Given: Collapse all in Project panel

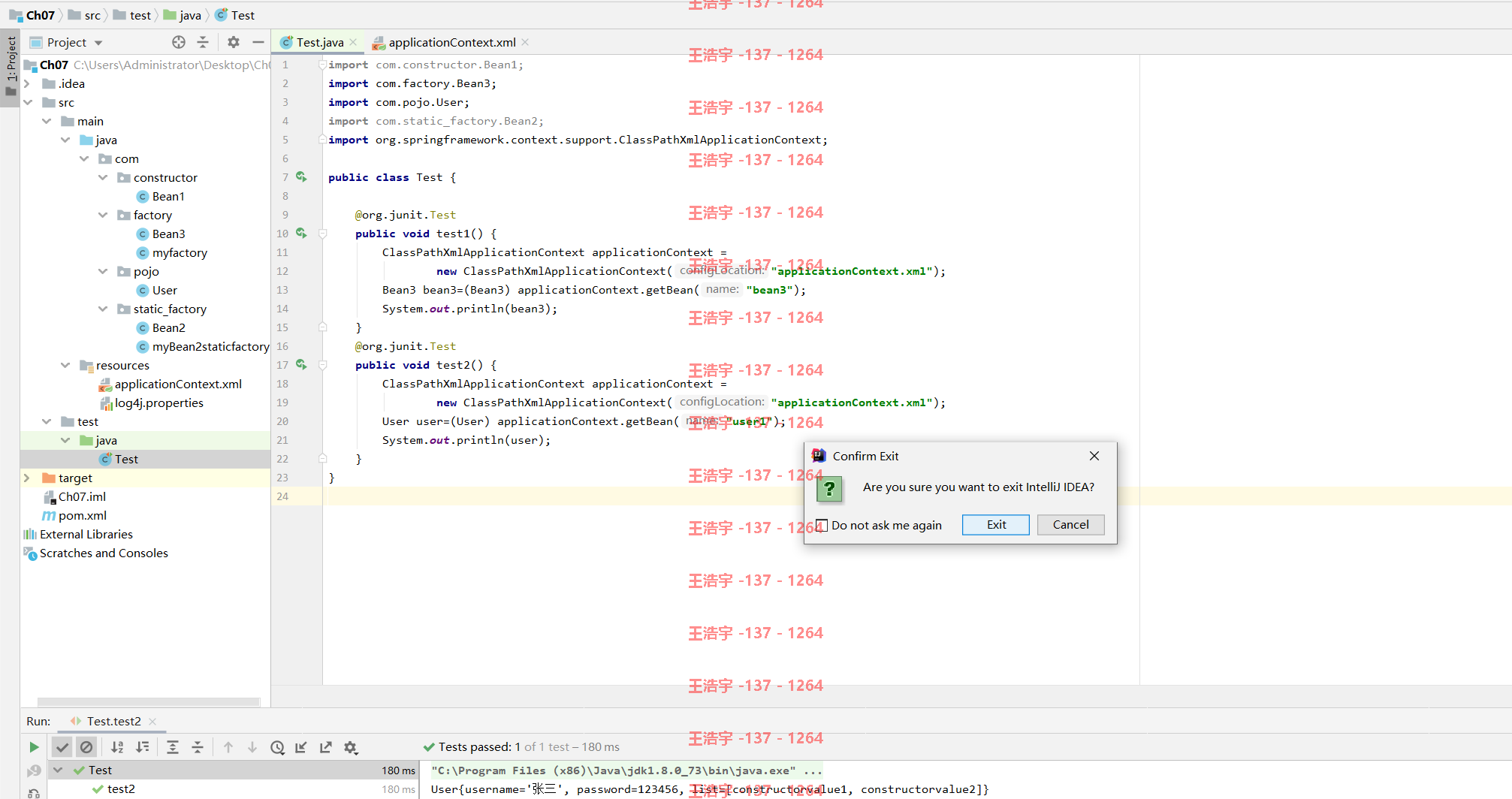Looking at the screenshot, I should [203, 42].
